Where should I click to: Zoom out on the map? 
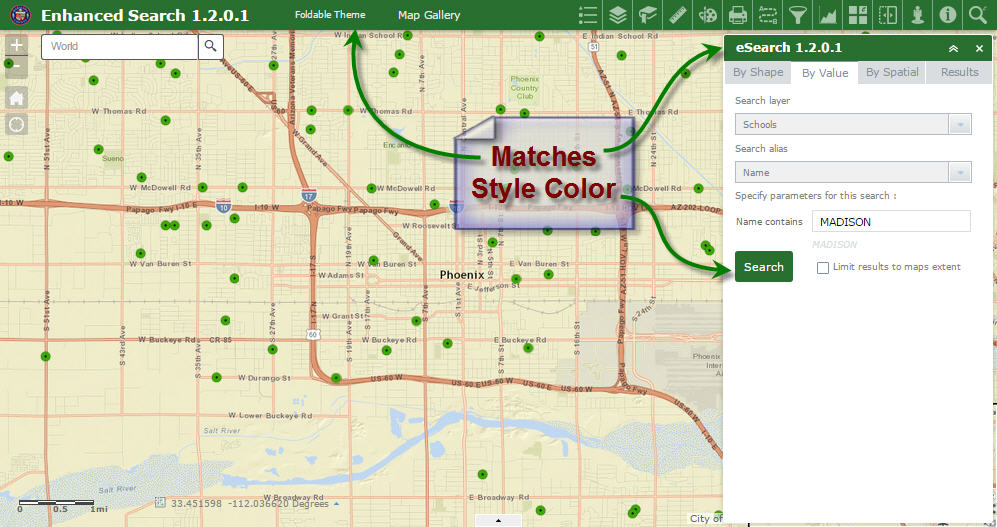click(17, 66)
